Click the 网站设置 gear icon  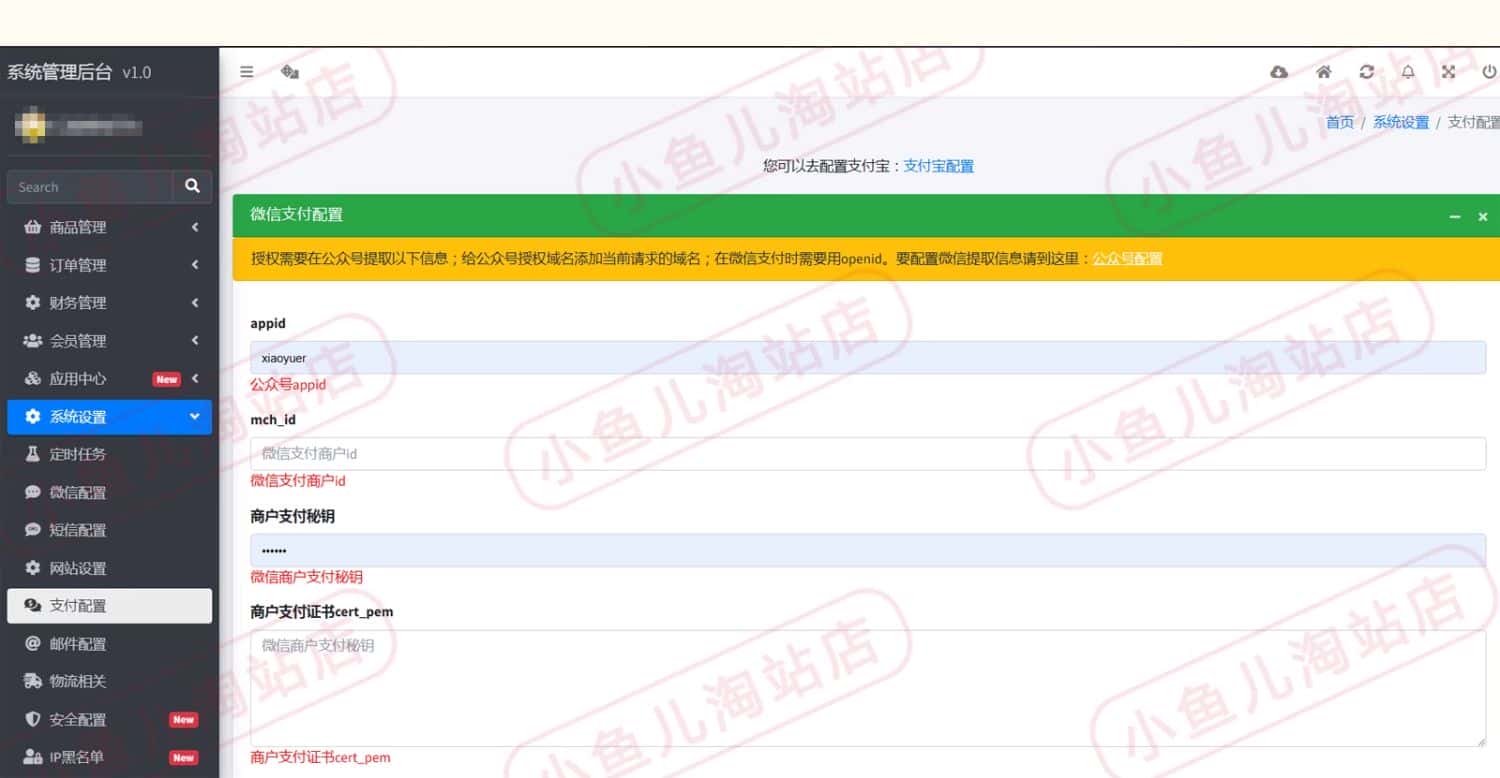[32, 568]
